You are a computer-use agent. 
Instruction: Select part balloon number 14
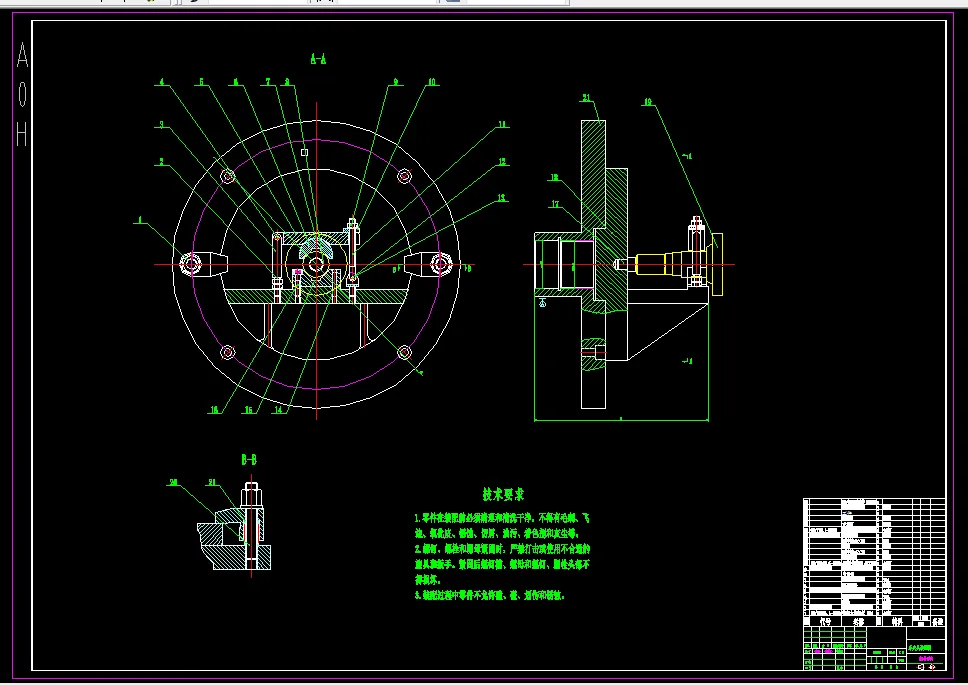278,410
